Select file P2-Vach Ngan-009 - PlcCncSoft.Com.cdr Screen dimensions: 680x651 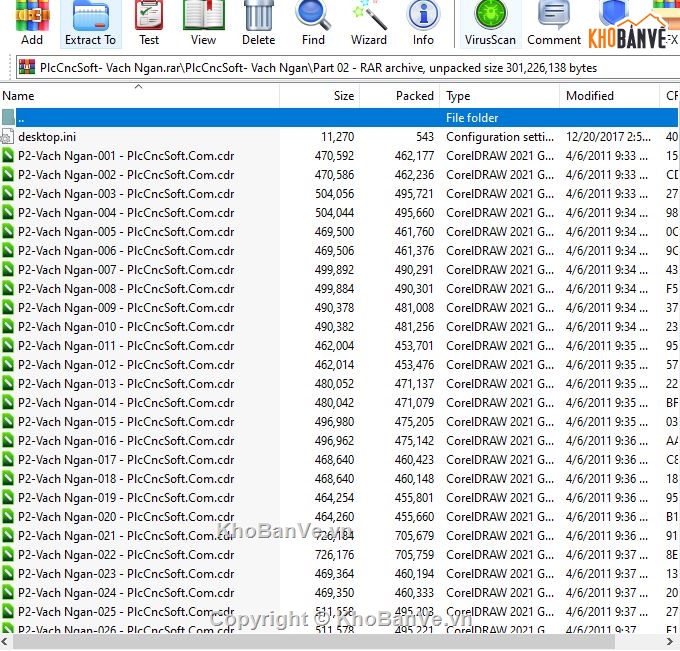click(126, 308)
